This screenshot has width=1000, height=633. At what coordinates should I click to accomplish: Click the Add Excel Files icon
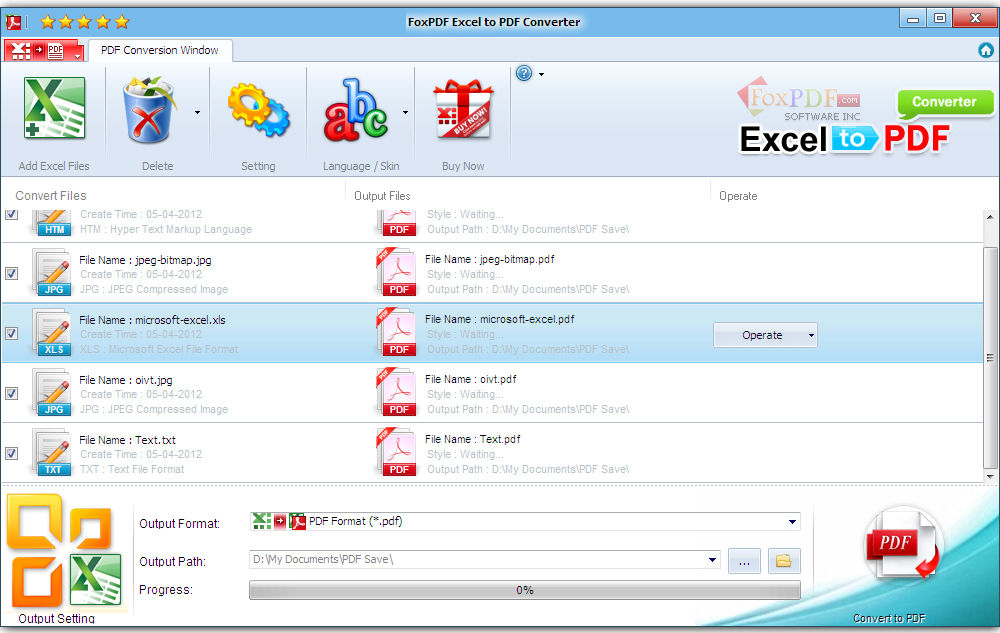[54, 108]
